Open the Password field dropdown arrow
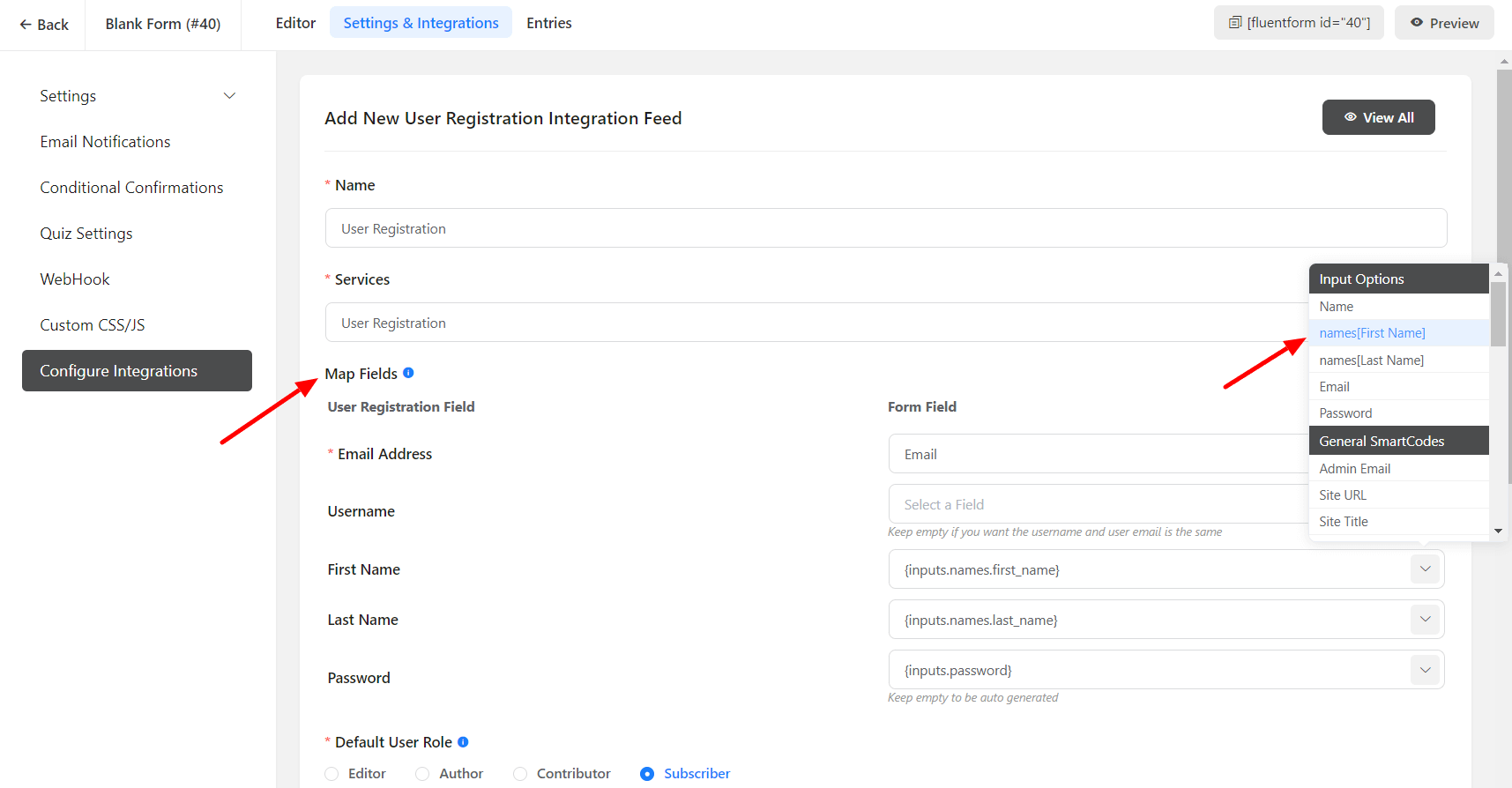Image resolution: width=1512 pixels, height=788 pixels. click(1425, 670)
